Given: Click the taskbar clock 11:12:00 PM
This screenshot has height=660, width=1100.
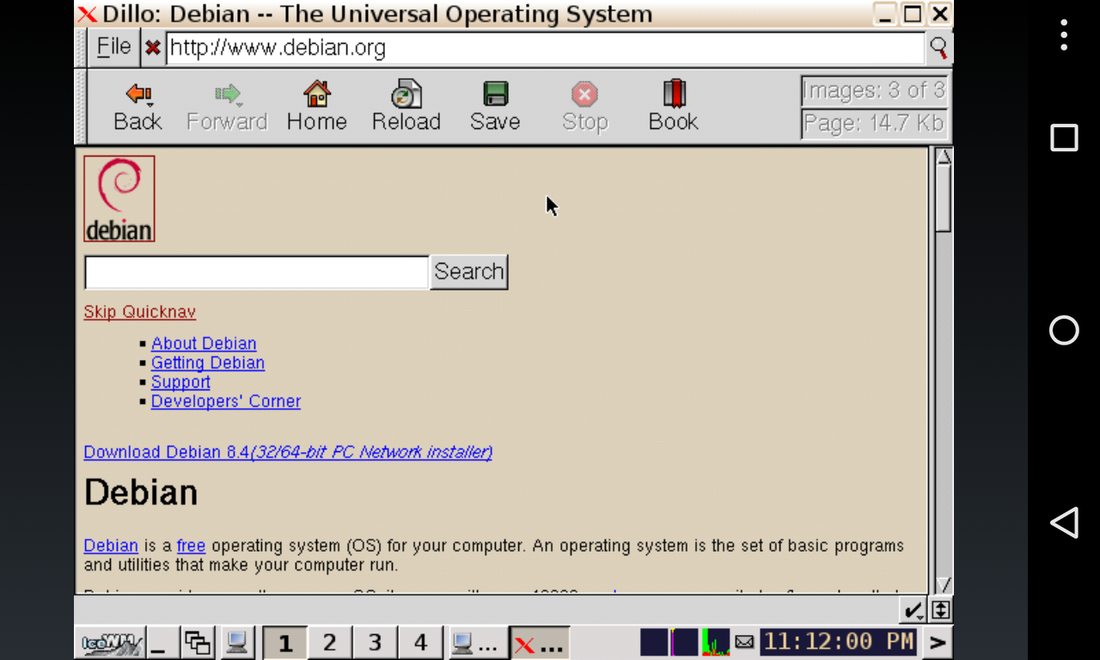Looking at the screenshot, I should coord(838,642).
